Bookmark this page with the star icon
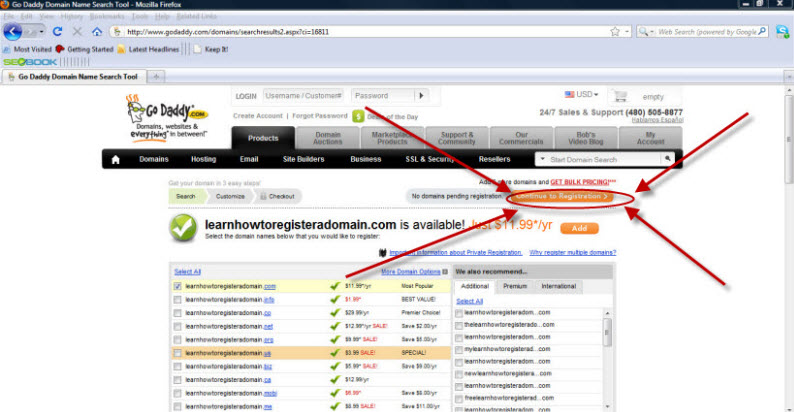Viewport: 794px width, 412px height. [x=615, y=31]
